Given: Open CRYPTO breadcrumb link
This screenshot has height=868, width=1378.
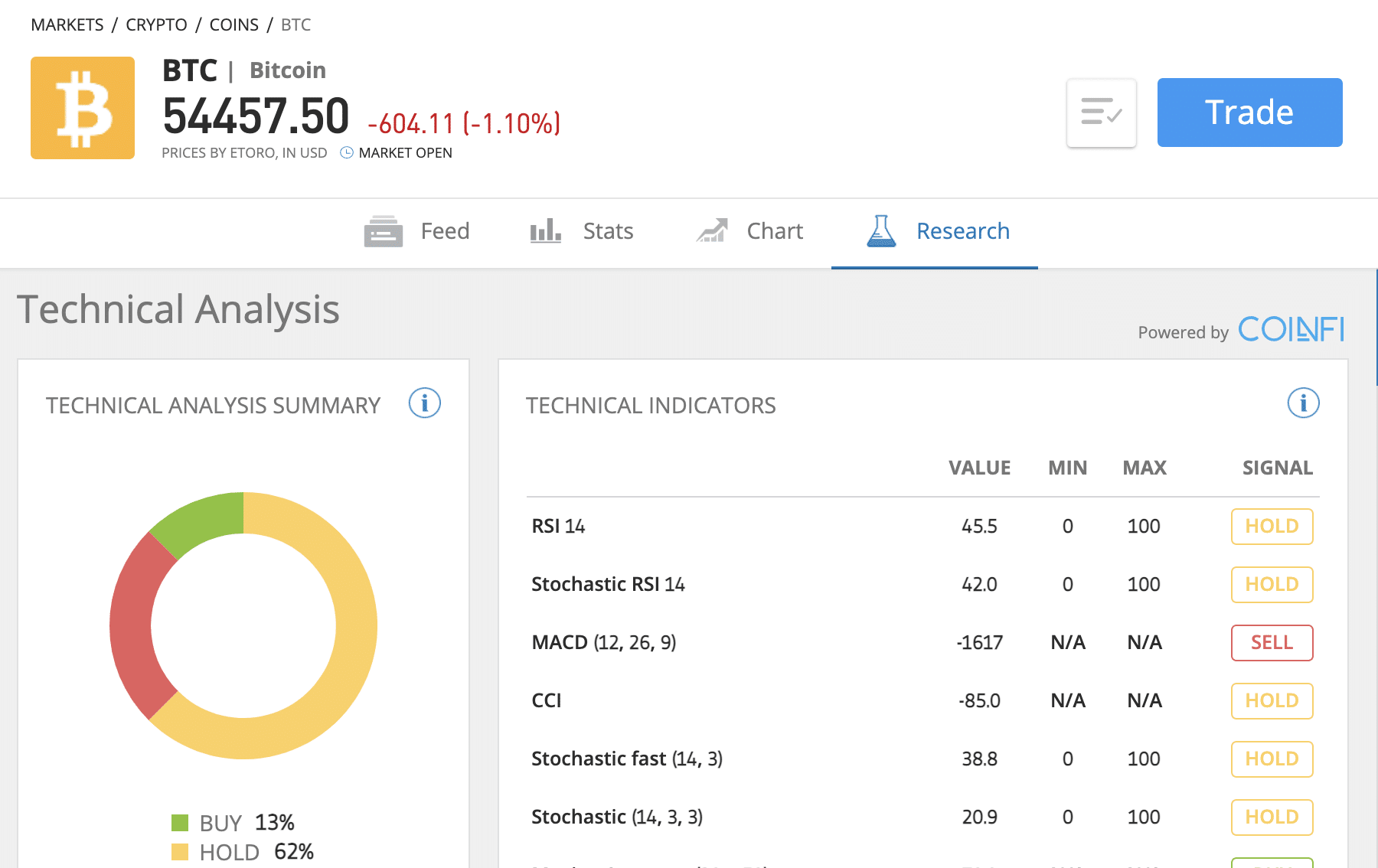Looking at the screenshot, I should pyautogui.click(x=156, y=24).
